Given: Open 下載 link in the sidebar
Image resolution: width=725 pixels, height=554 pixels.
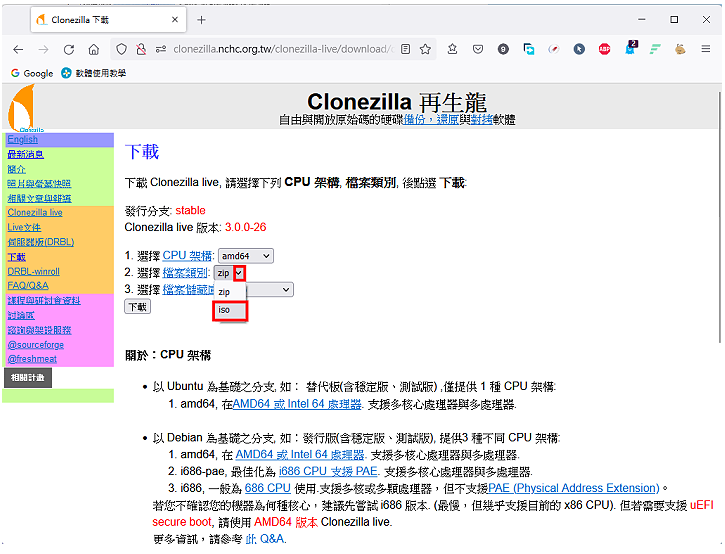Looking at the screenshot, I should [x=17, y=257].
